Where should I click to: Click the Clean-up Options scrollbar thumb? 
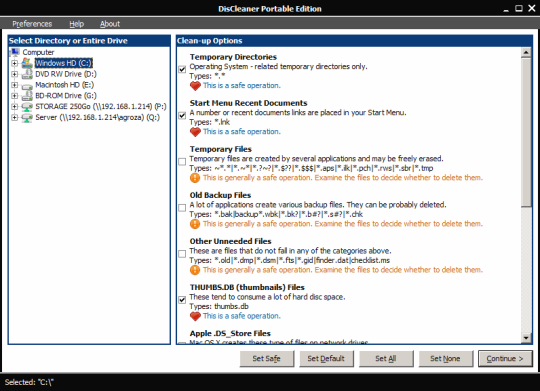coord(526,133)
